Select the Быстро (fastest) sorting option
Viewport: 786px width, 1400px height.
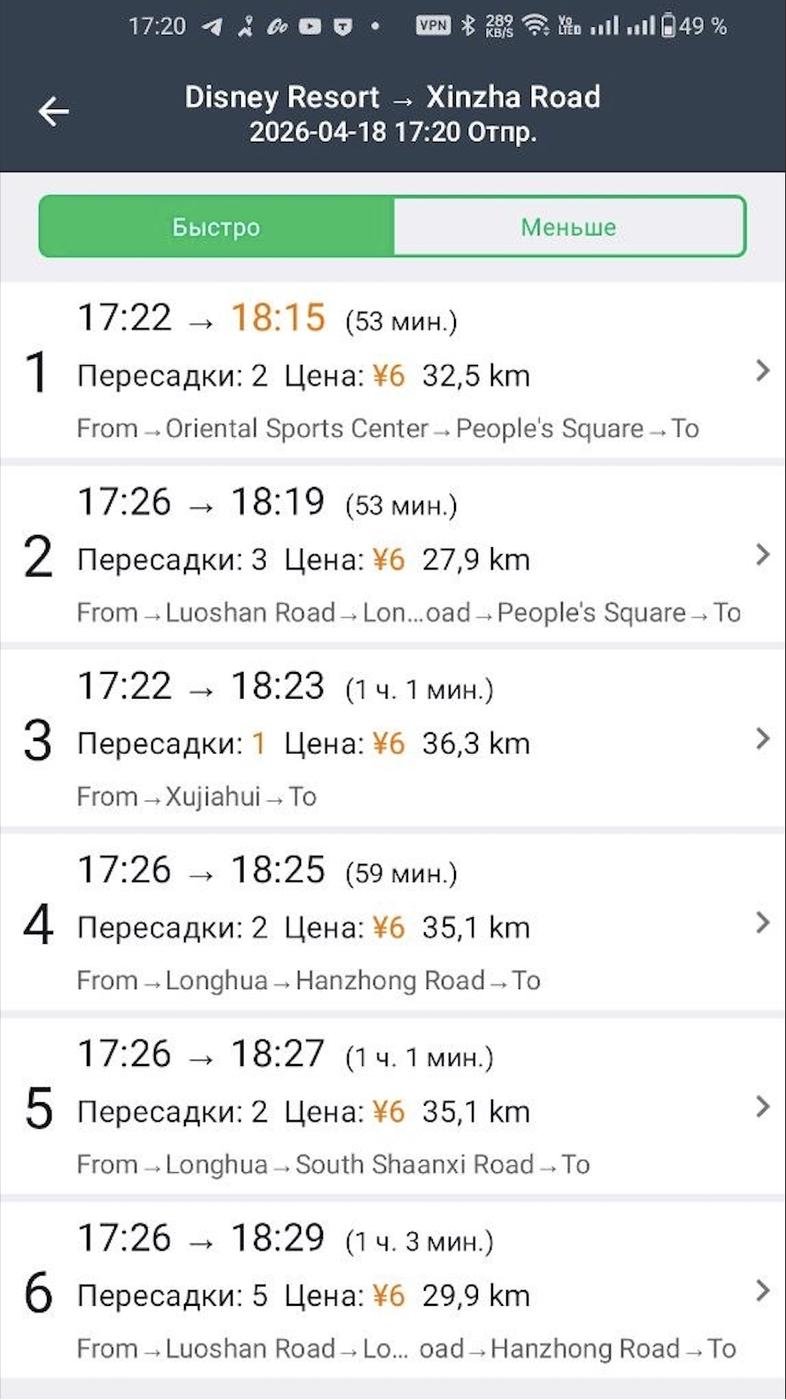click(216, 227)
